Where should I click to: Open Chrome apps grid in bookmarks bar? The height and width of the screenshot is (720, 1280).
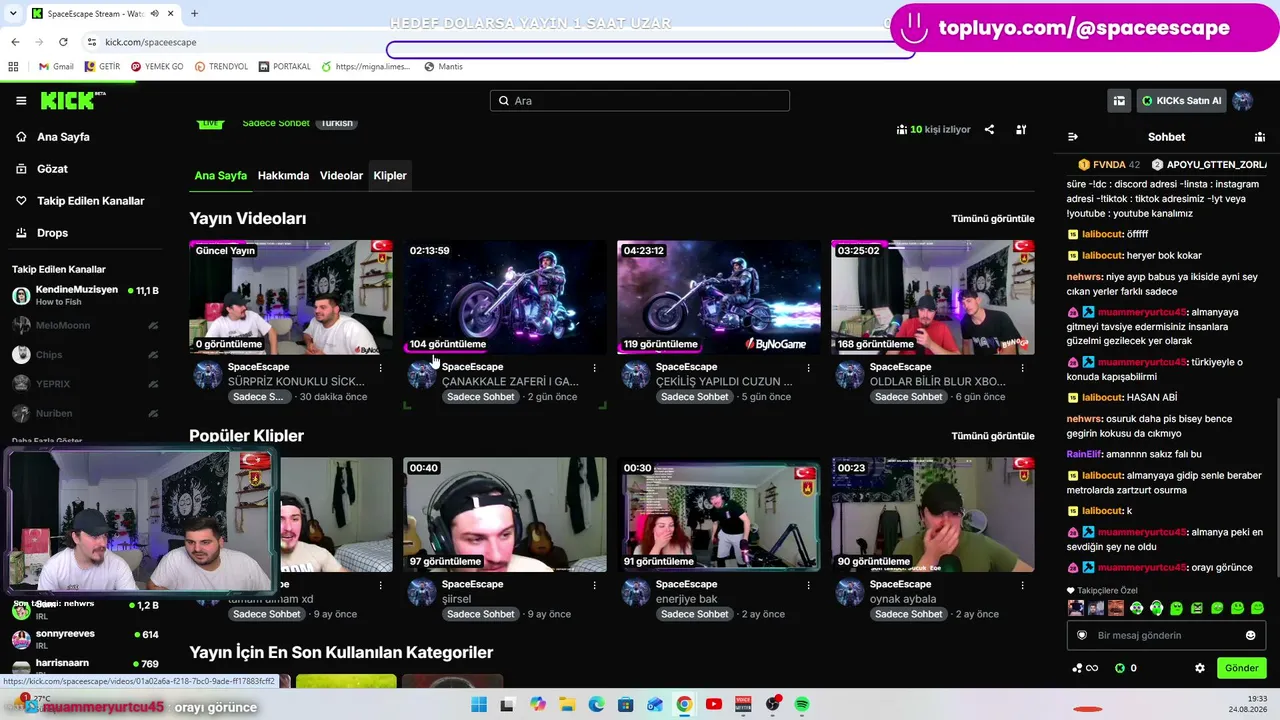[x=13, y=66]
